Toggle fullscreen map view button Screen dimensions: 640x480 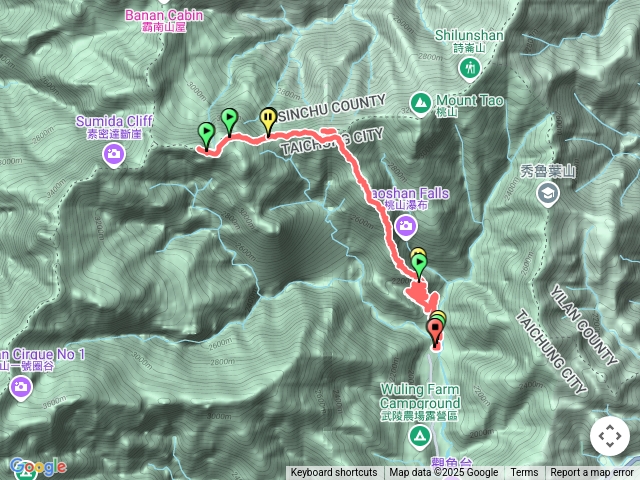coord(609,436)
